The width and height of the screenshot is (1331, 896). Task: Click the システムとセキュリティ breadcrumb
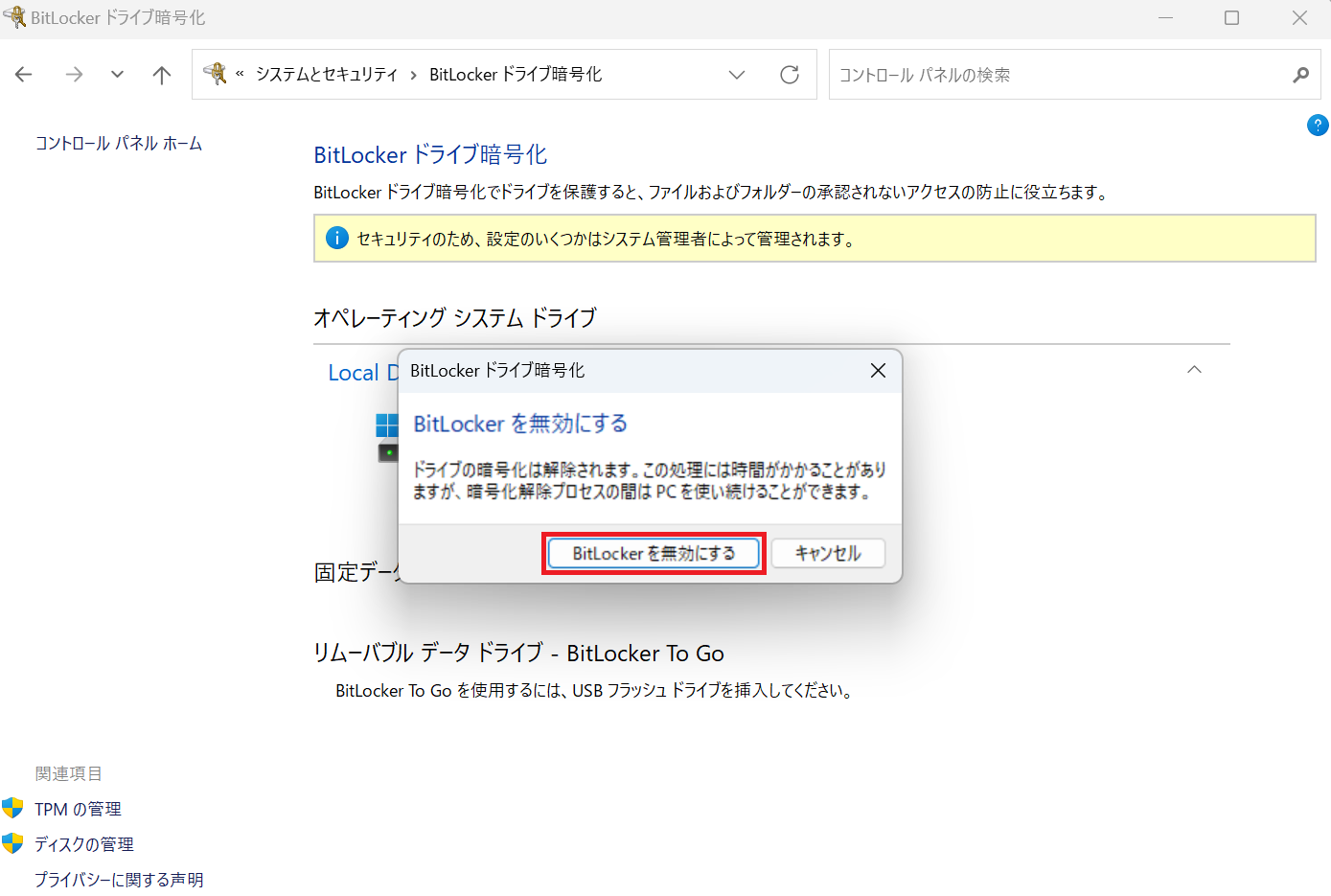pos(327,75)
